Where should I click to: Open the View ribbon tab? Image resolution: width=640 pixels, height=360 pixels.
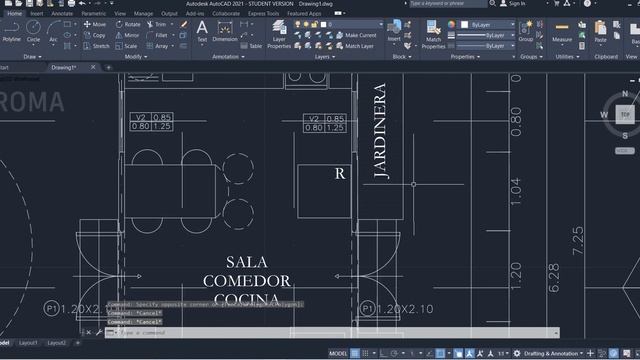[120, 13]
